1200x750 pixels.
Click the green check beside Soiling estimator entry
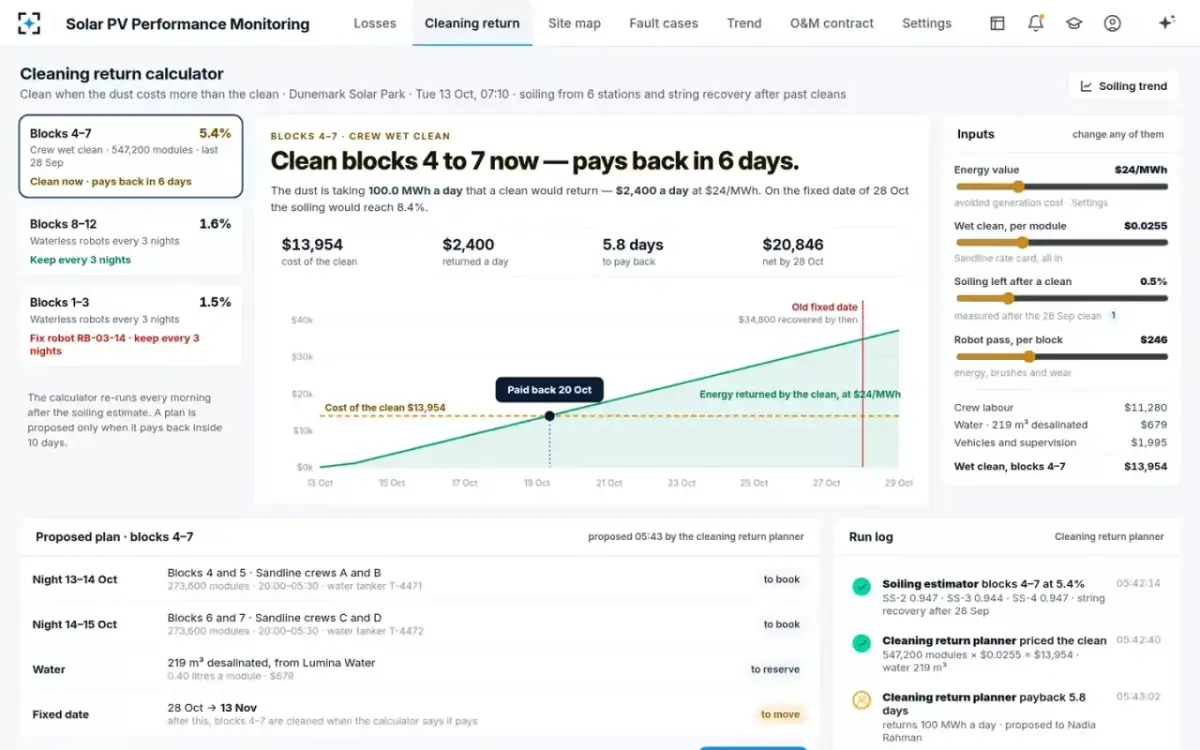[861, 587]
